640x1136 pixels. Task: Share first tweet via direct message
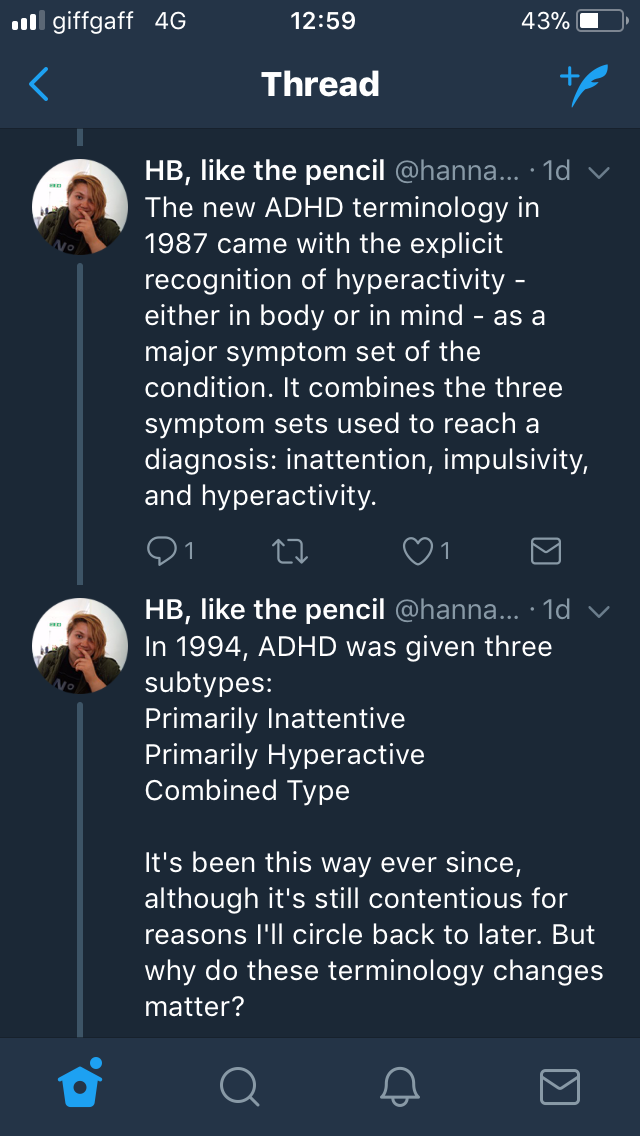[545, 550]
